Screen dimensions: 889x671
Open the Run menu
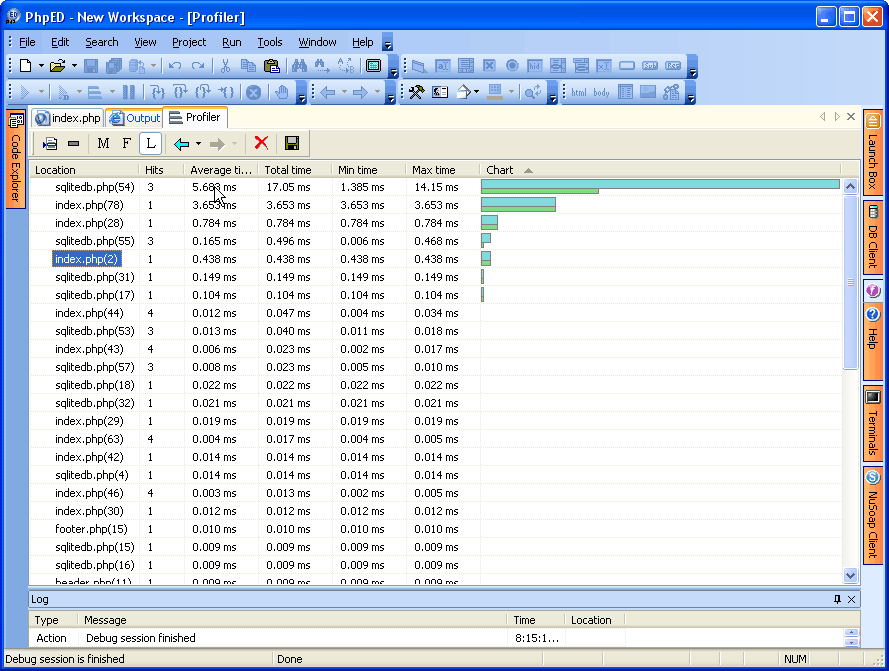point(231,42)
